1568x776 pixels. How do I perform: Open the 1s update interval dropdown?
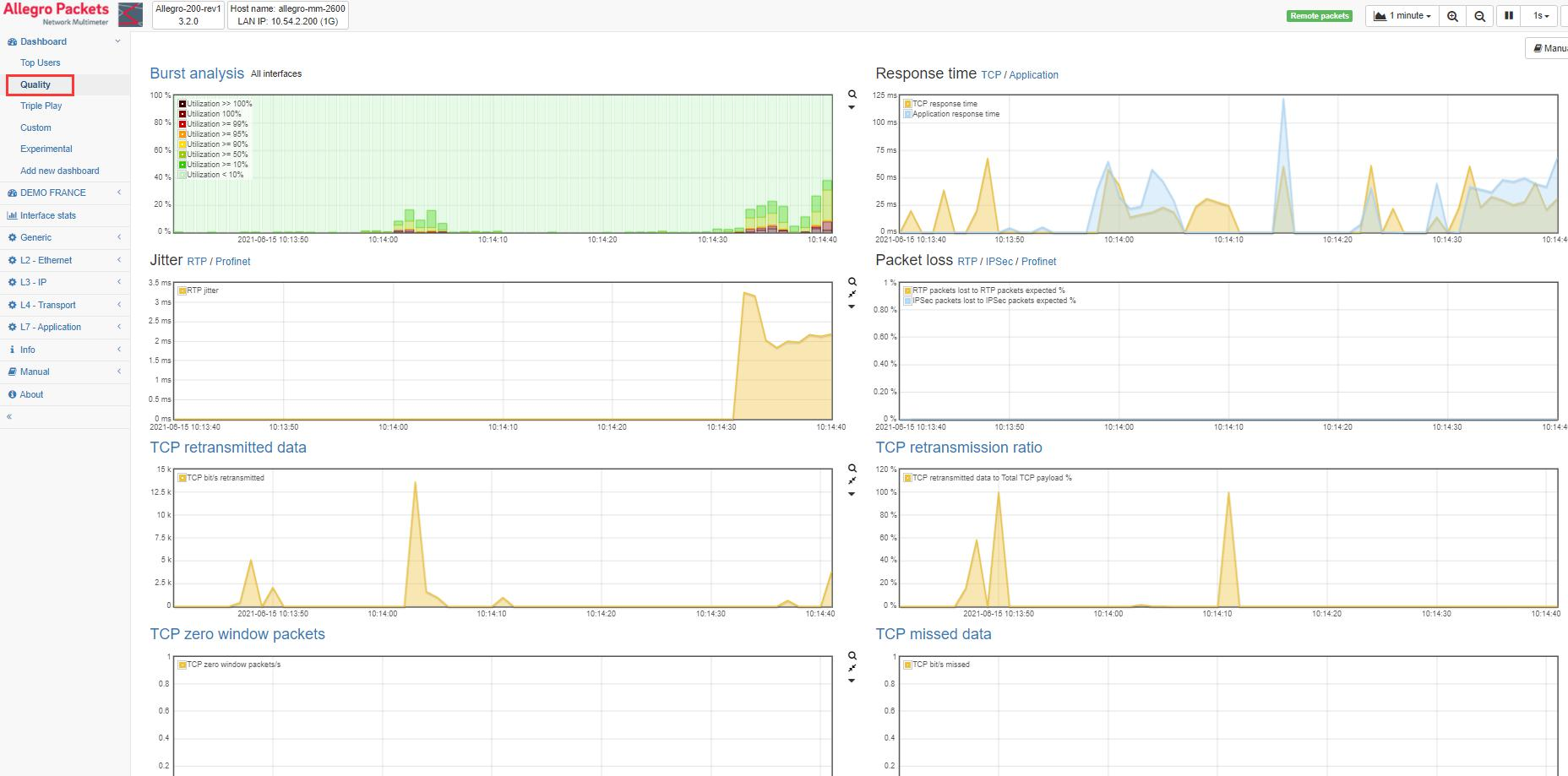(x=1541, y=16)
